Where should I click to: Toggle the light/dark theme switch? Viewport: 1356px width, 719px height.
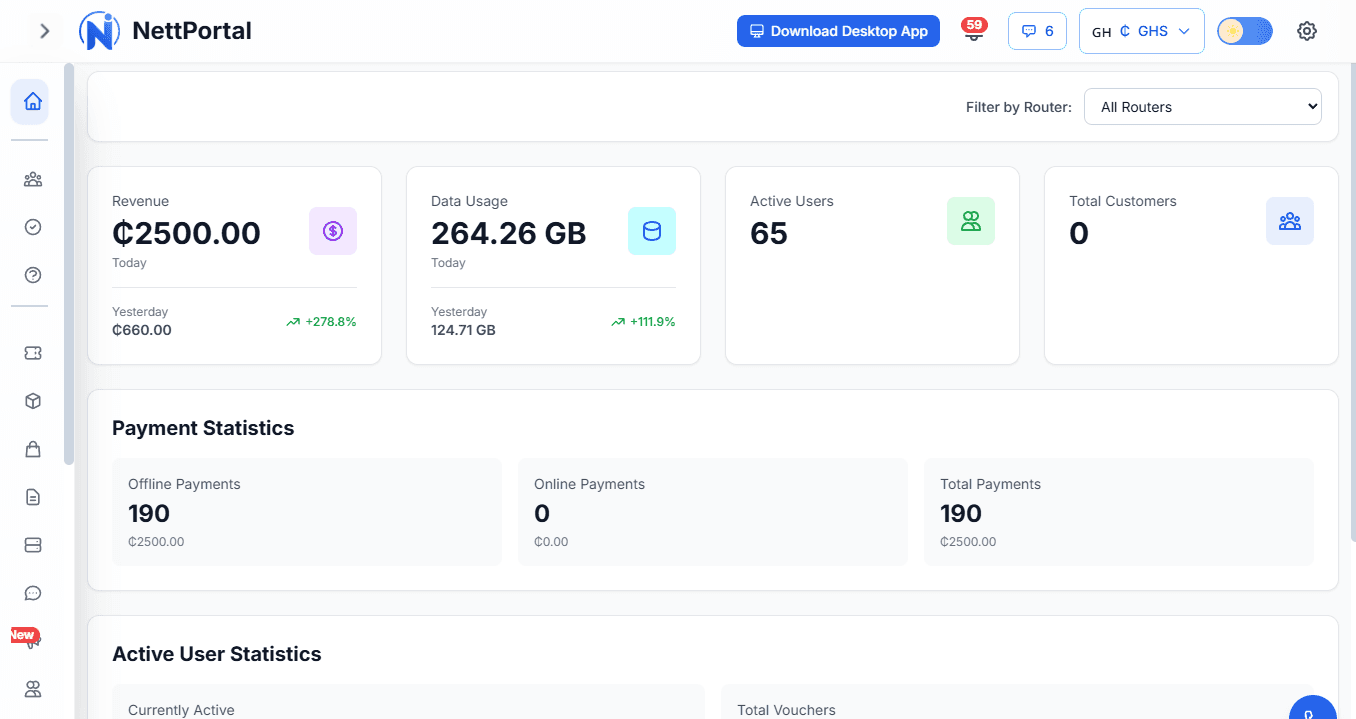(1244, 31)
